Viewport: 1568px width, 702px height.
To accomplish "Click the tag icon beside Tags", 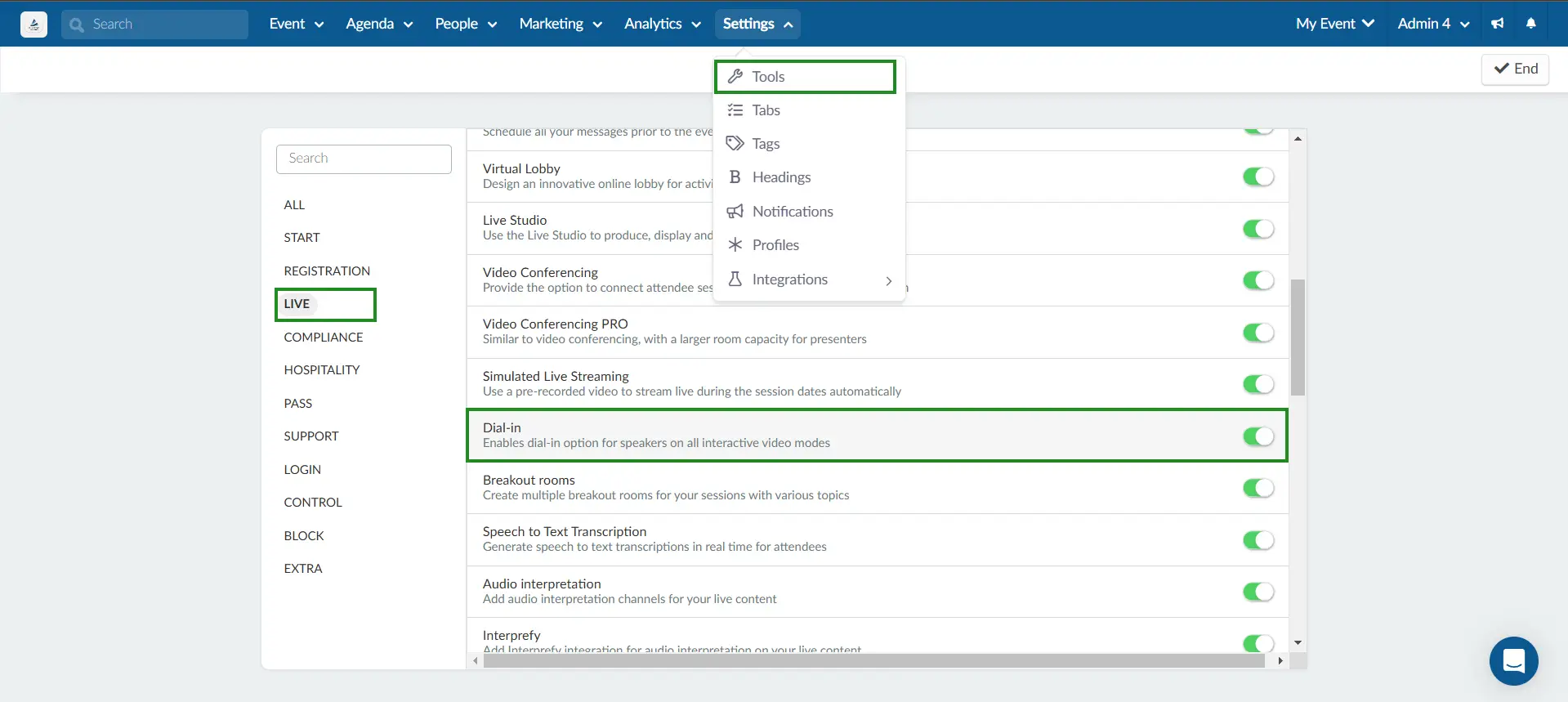I will [x=735, y=143].
